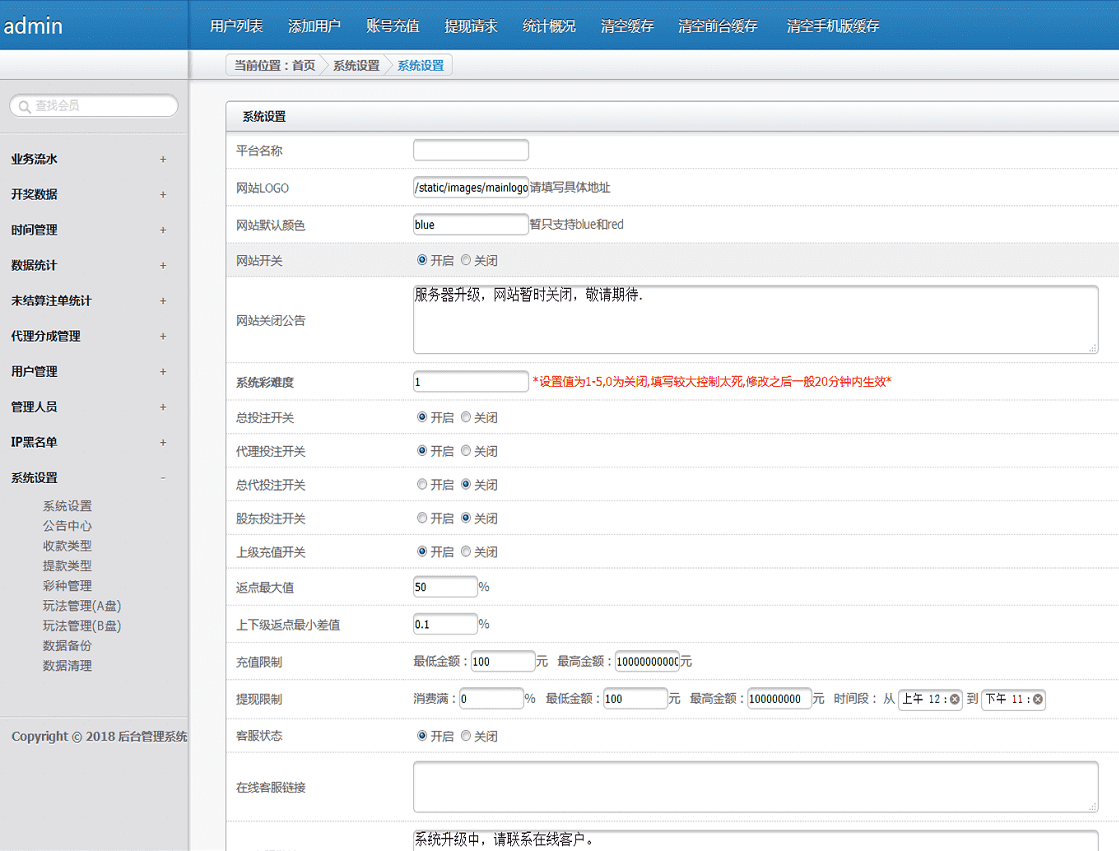Expand the 用户管理 sidebar group
The image size is (1119, 851).
163,372
